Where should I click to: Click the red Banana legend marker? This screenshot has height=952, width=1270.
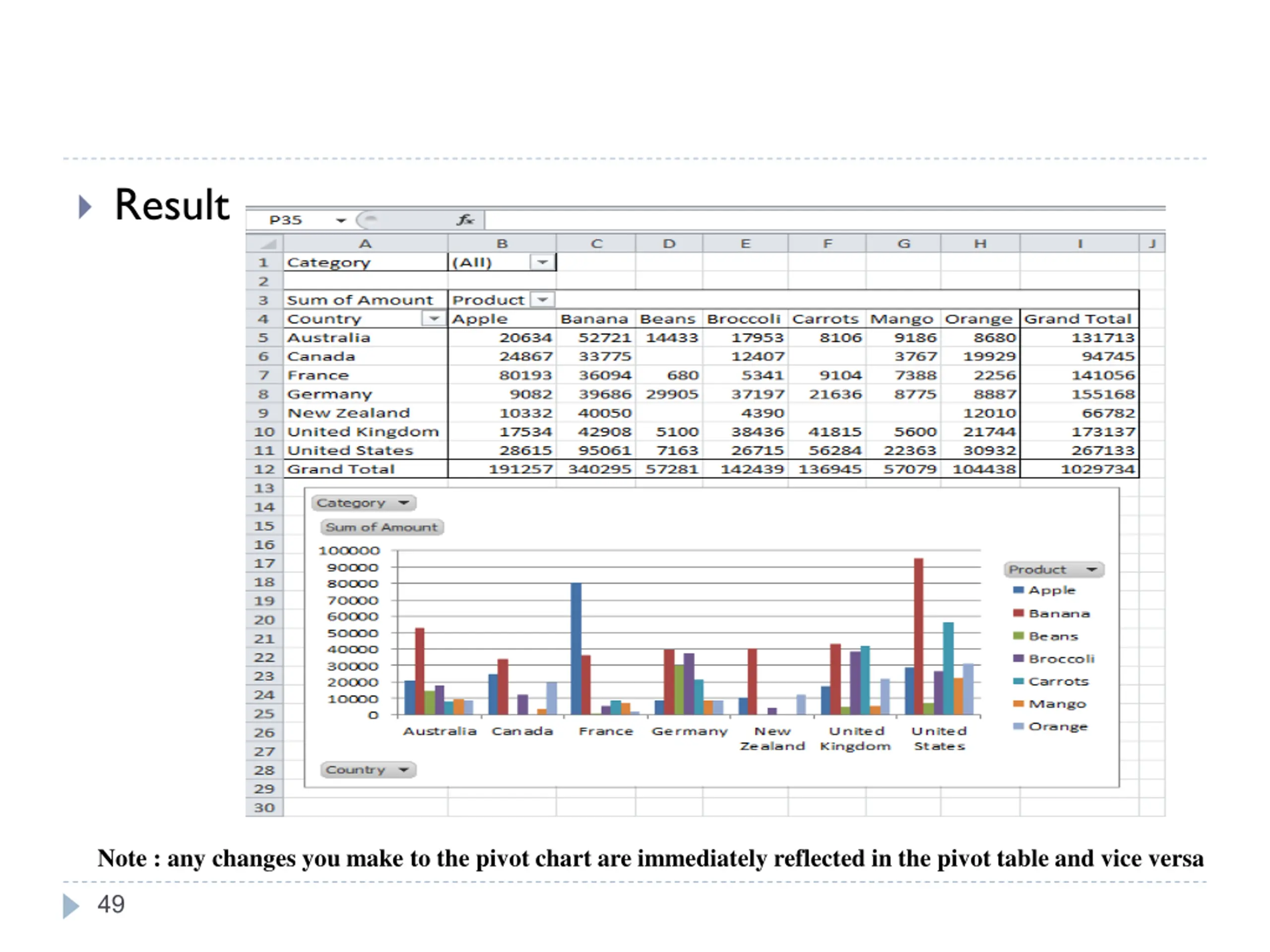tap(1018, 613)
